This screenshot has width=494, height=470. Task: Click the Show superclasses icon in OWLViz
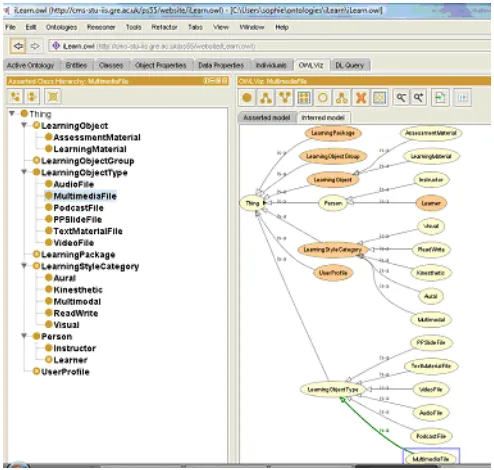point(285,98)
